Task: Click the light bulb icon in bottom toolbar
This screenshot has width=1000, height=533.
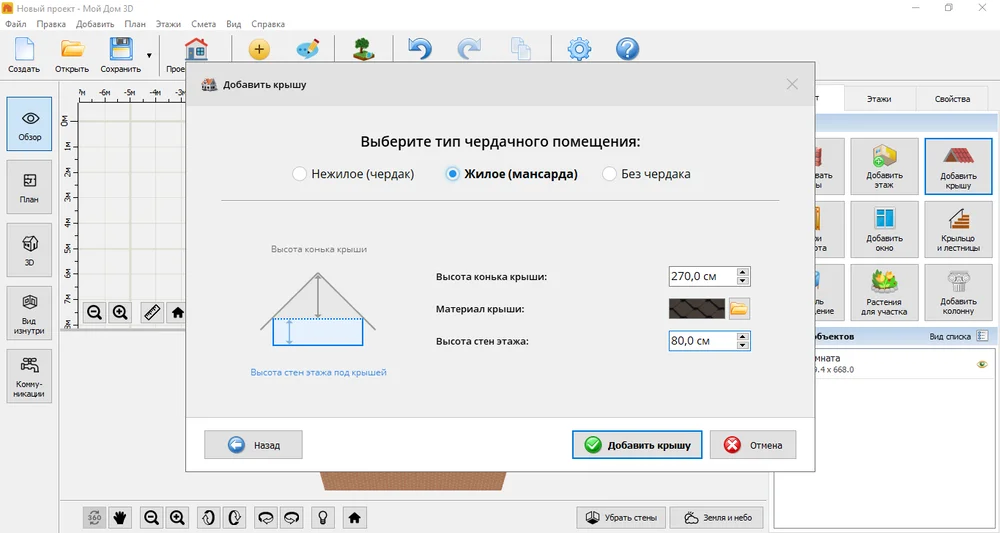Action: pyautogui.click(x=324, y=517)
